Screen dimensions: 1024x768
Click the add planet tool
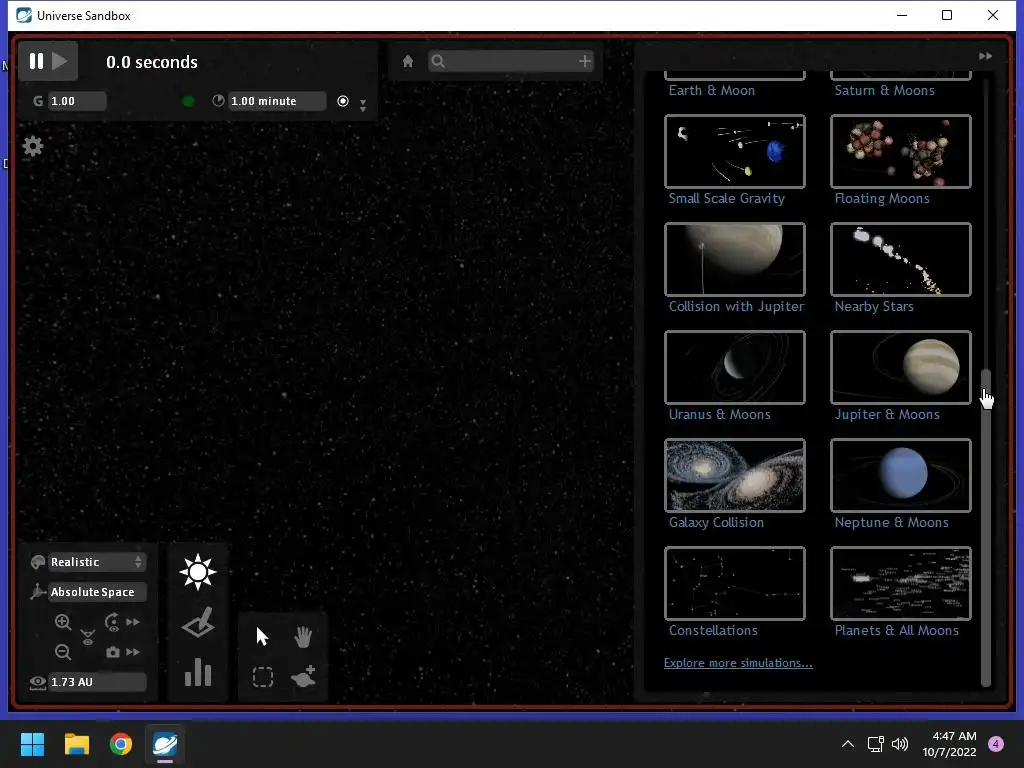[x=304, y=677]
